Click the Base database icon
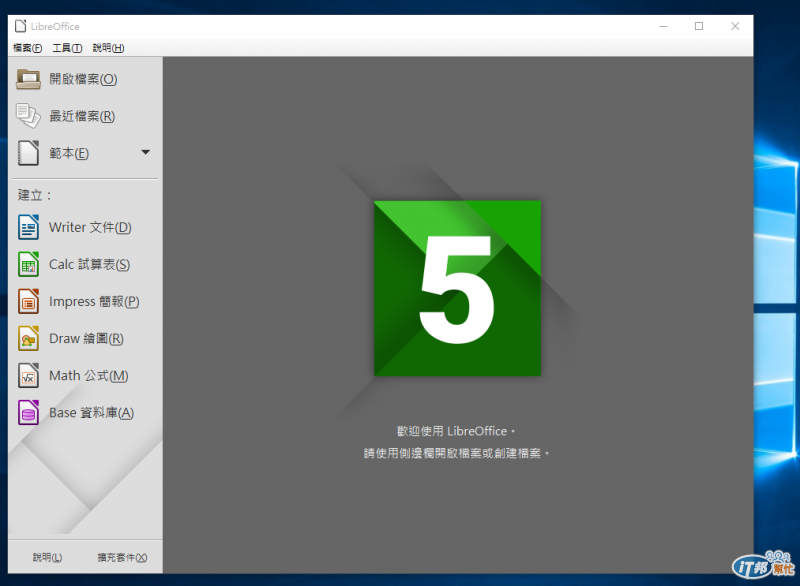The image size is (800, 586). (28, 413)
